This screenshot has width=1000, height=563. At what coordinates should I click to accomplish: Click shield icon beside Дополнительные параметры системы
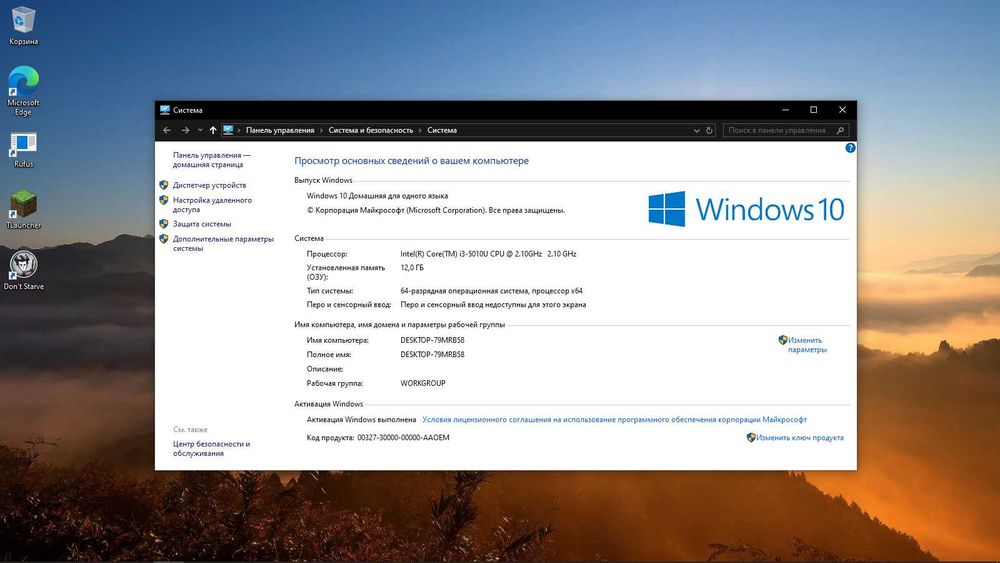click(164, 239)
